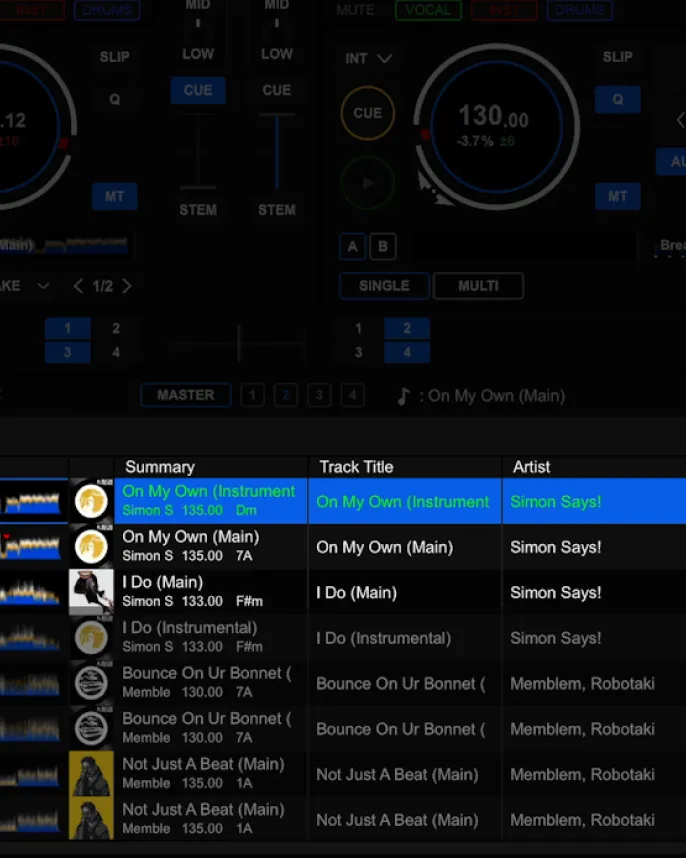Image resolution: width=686 pixels, height=858 pixels.
Task: Enable SLIP mode on the right deck
Action: pos(617,57)
